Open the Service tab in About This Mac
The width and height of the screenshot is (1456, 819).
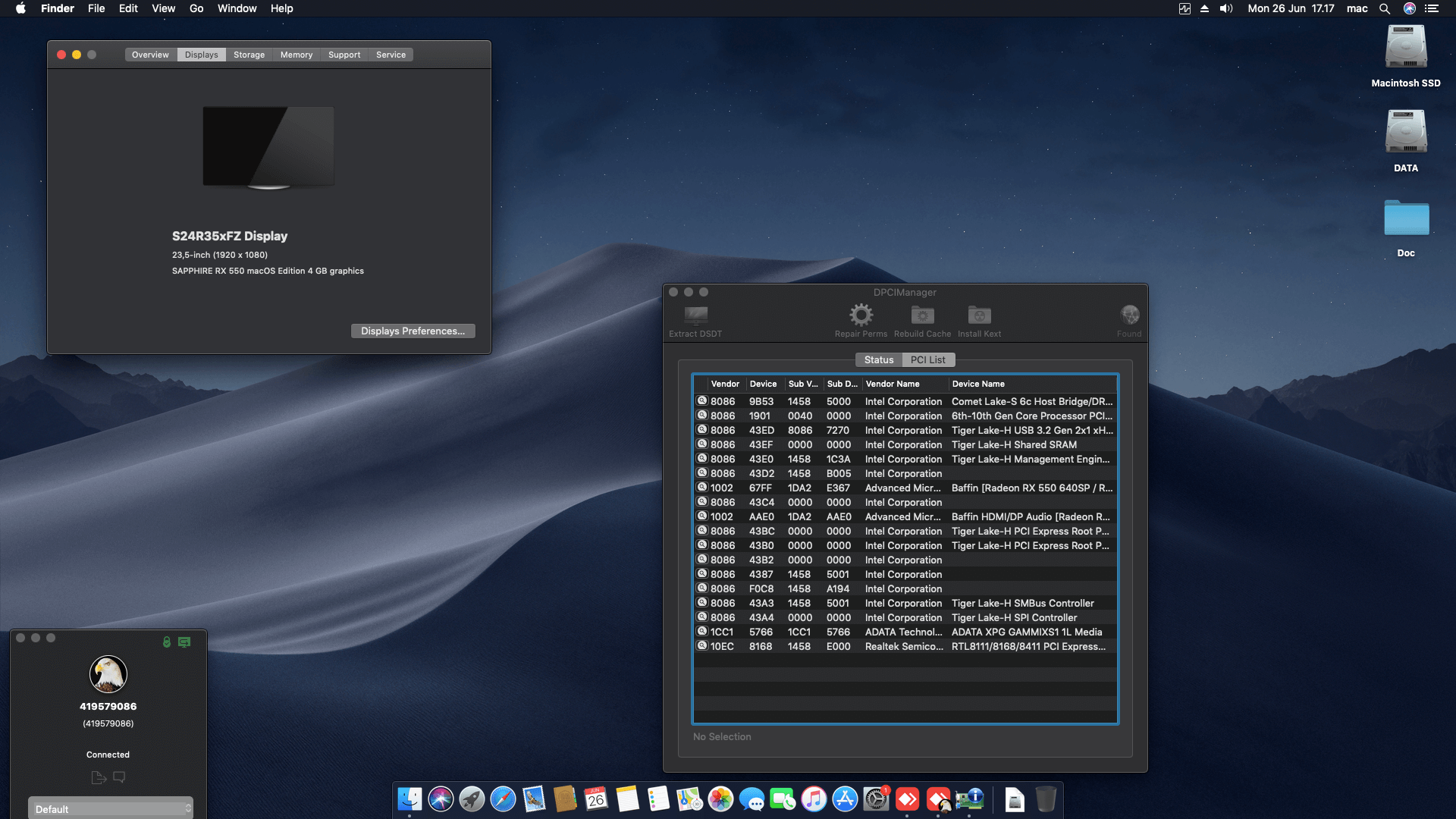[x=391, y=55]
